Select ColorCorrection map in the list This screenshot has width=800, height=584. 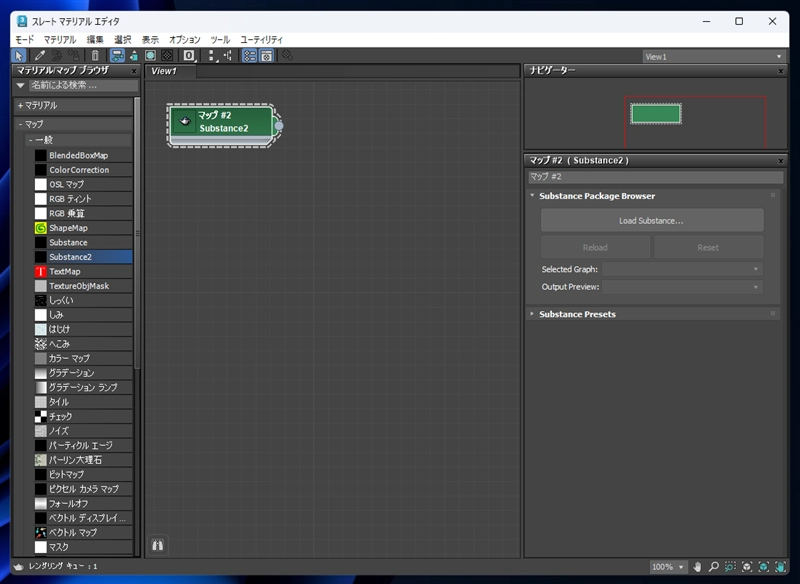click(78, 170)
